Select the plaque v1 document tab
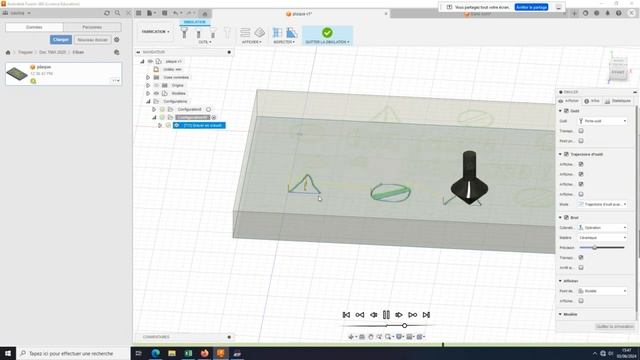 [299, 14]
